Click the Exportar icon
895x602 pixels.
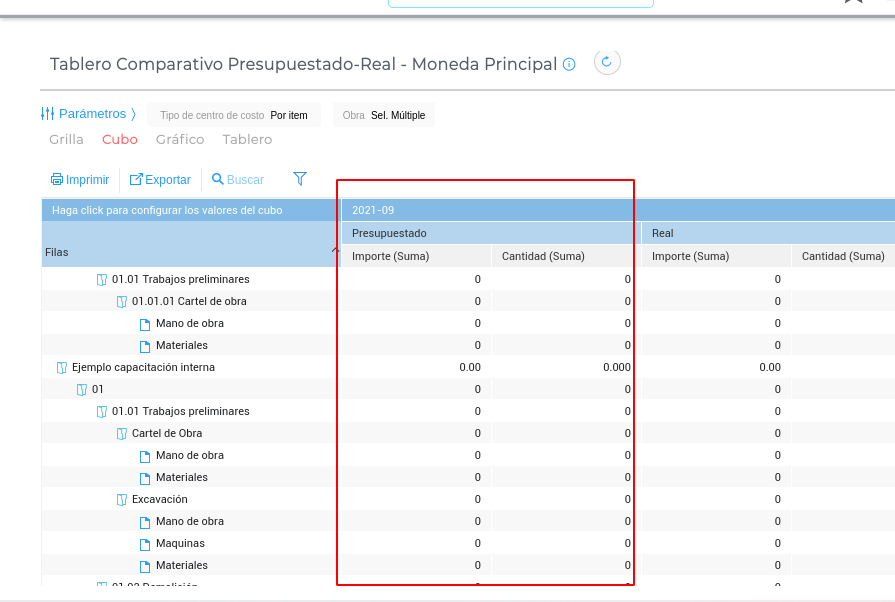pos(136,180)
